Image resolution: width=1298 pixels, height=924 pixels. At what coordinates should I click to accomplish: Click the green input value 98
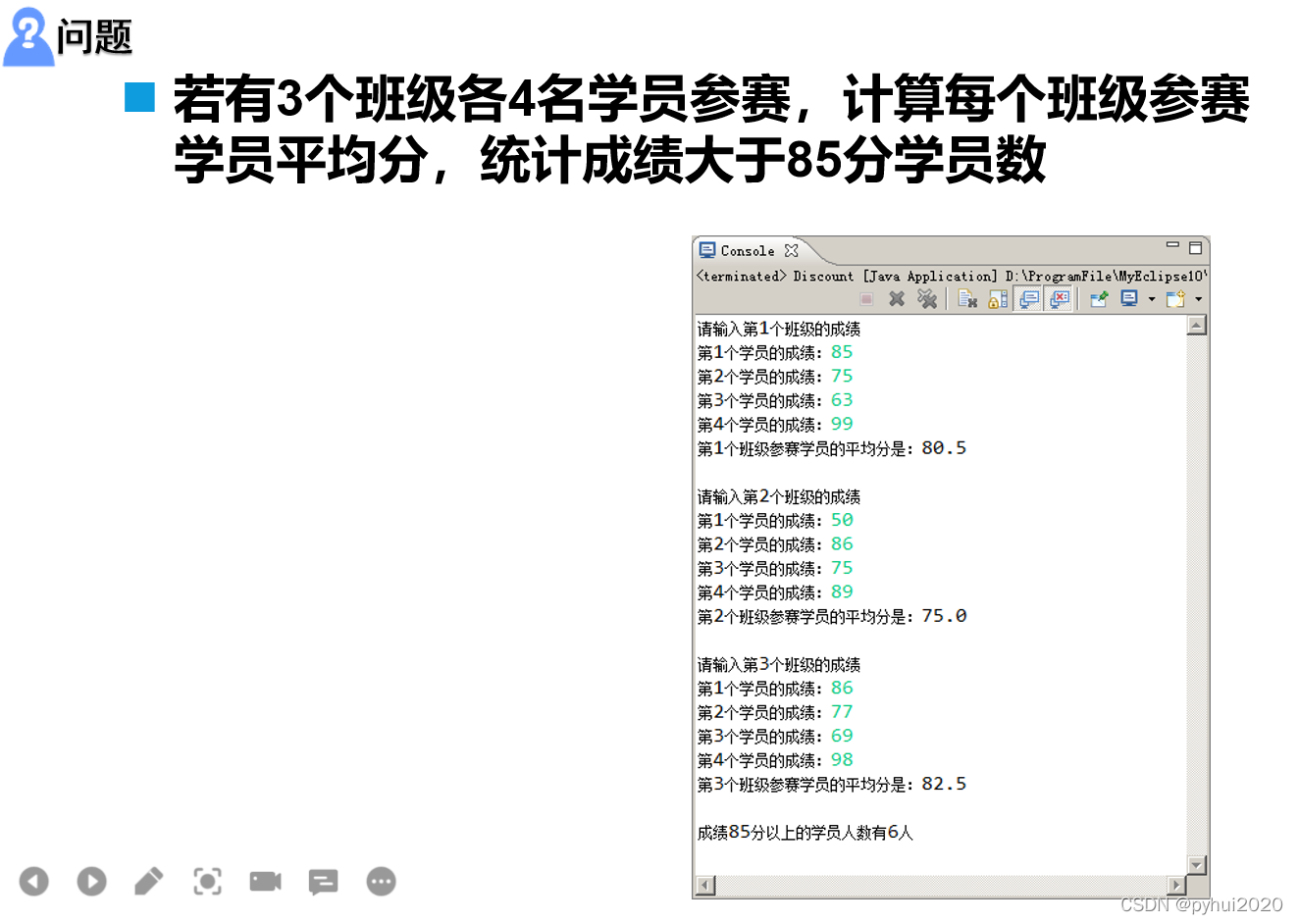point(842,759)
